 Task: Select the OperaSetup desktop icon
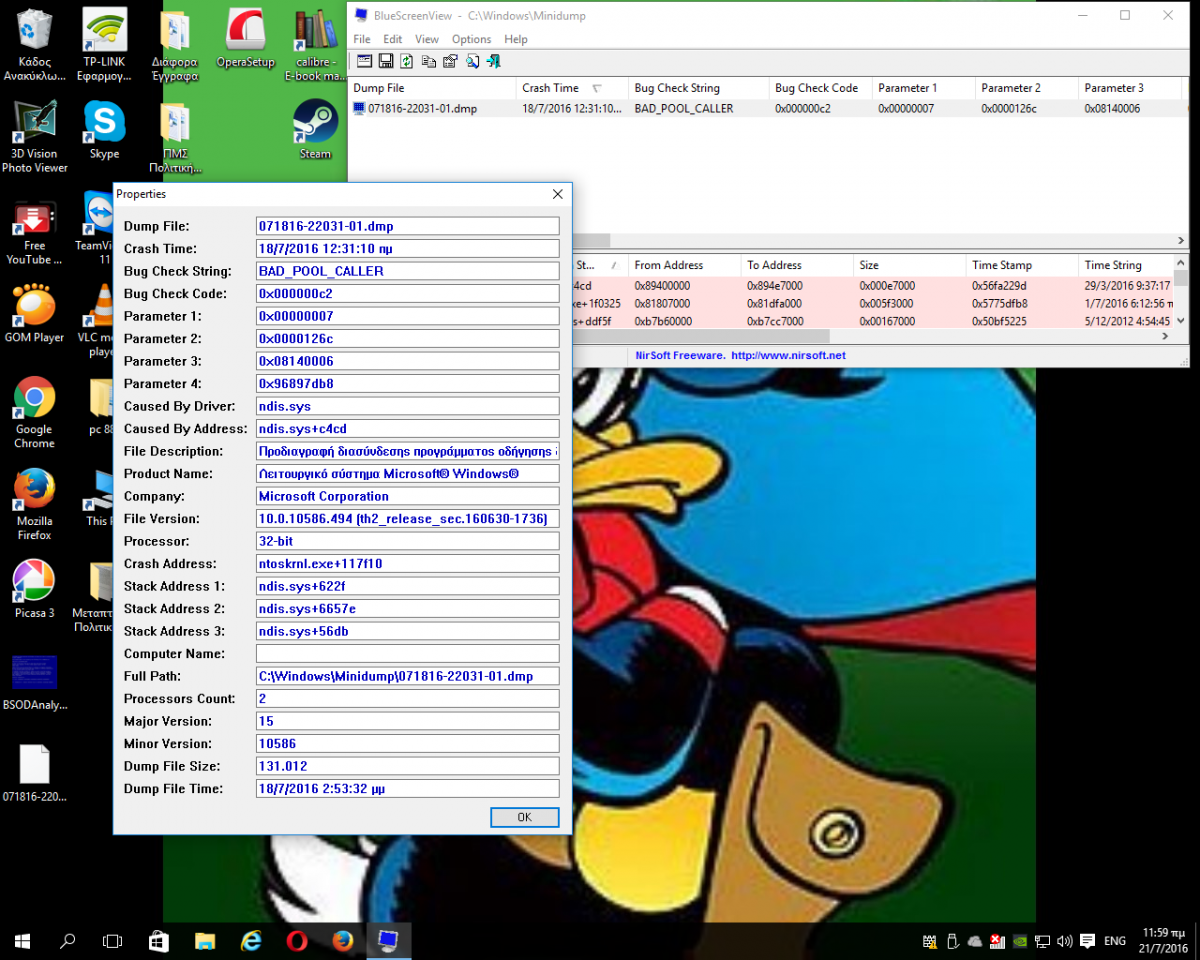[x=246, y=40]
